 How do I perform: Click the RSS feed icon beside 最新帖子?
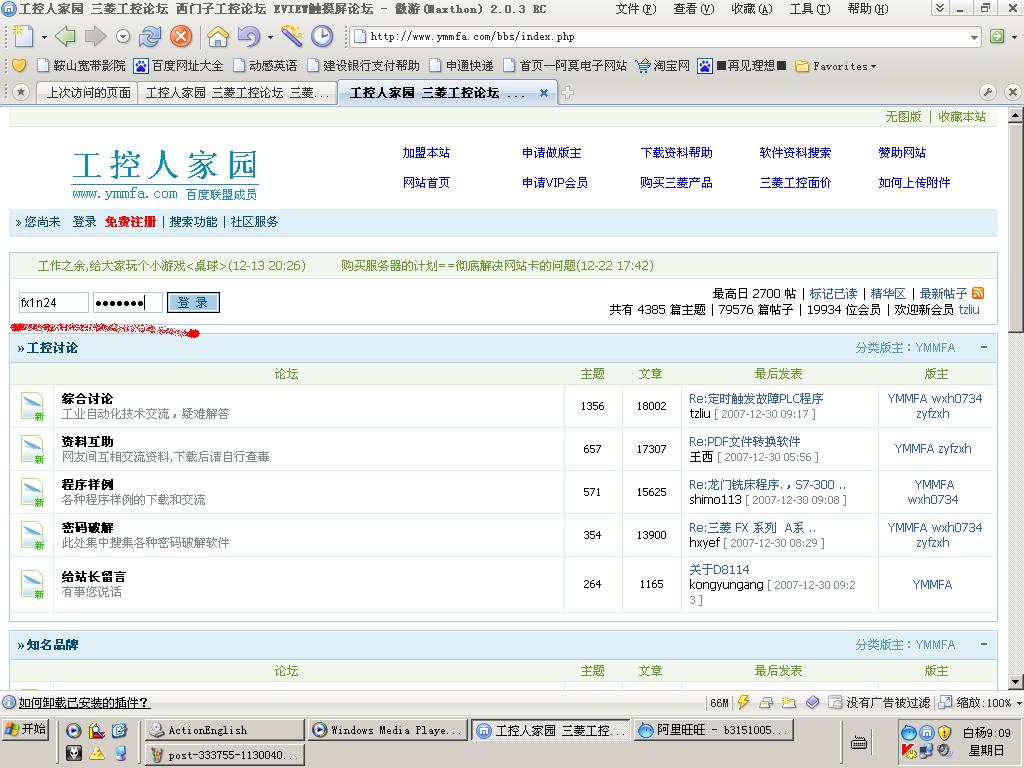978,293
